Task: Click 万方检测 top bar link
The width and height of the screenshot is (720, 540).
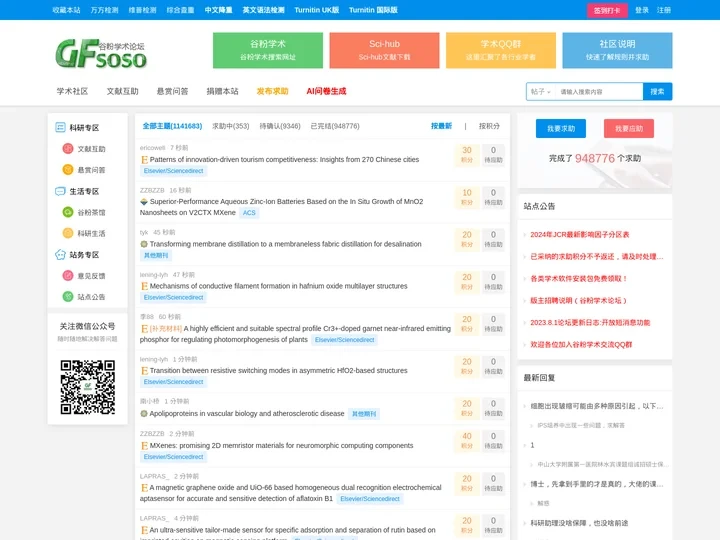Action: click(x=104, y=10)
